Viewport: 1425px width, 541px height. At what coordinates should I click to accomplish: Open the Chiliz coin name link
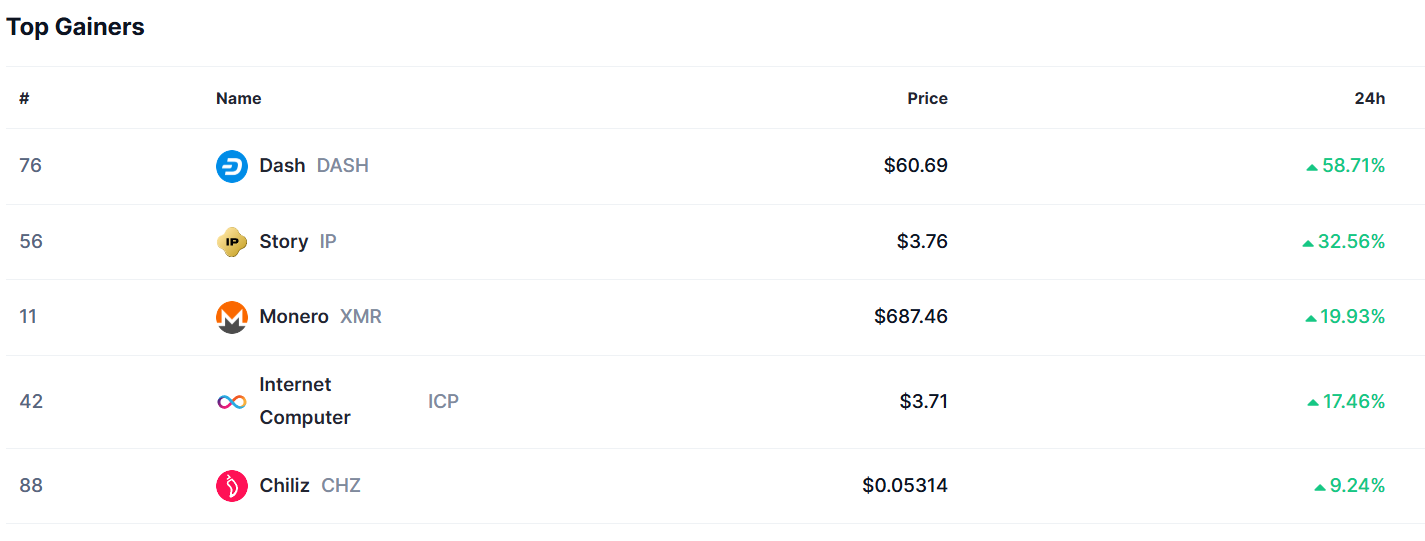[x=284, y=485]
